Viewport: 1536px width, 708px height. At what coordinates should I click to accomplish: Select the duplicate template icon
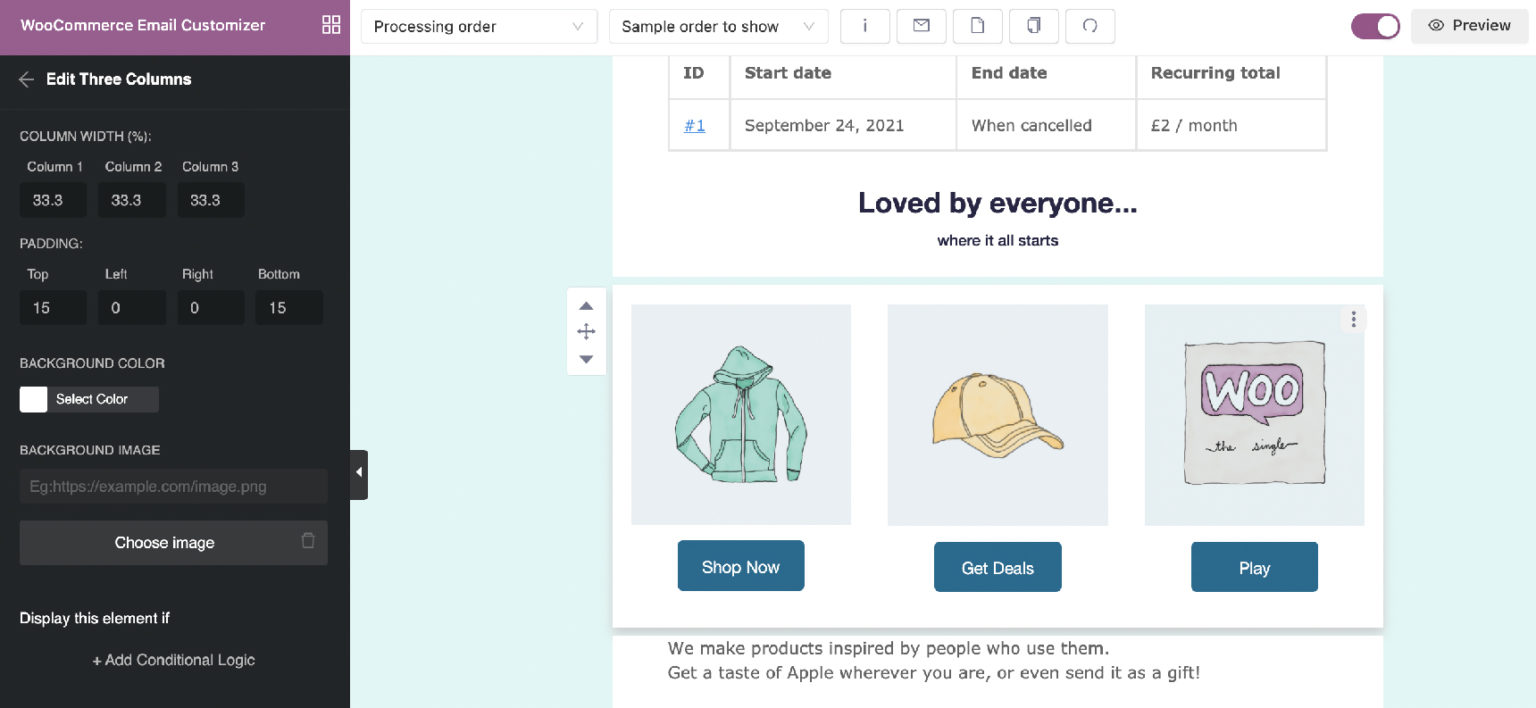point(1033,26)
